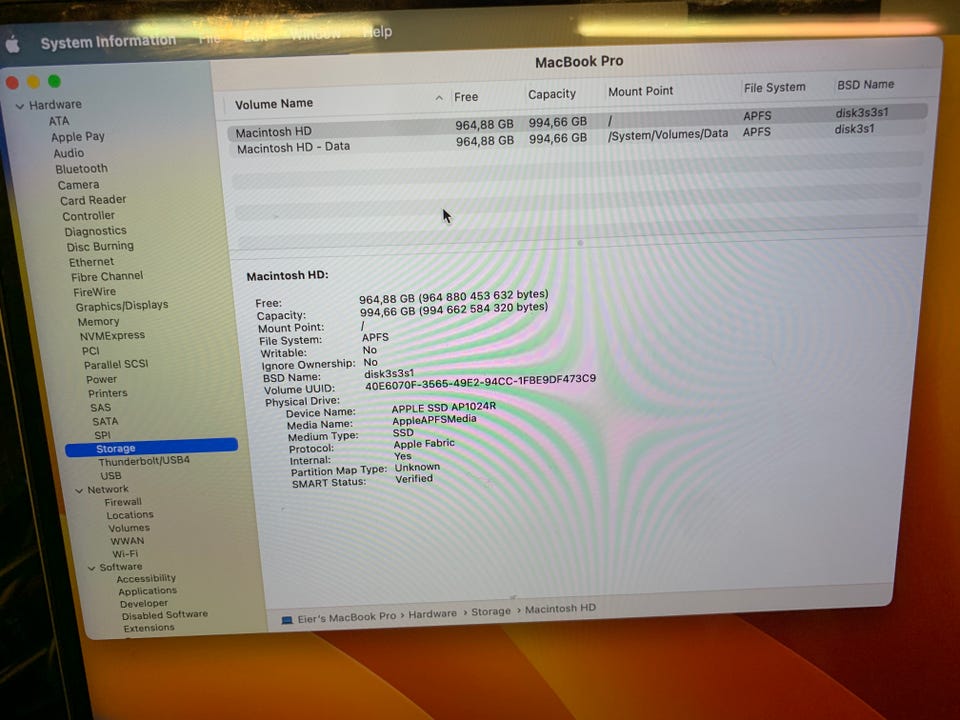Collapse the Network section
Image resolution: width=960 pixels, height=720 pixels.
[x=79, y=490]
